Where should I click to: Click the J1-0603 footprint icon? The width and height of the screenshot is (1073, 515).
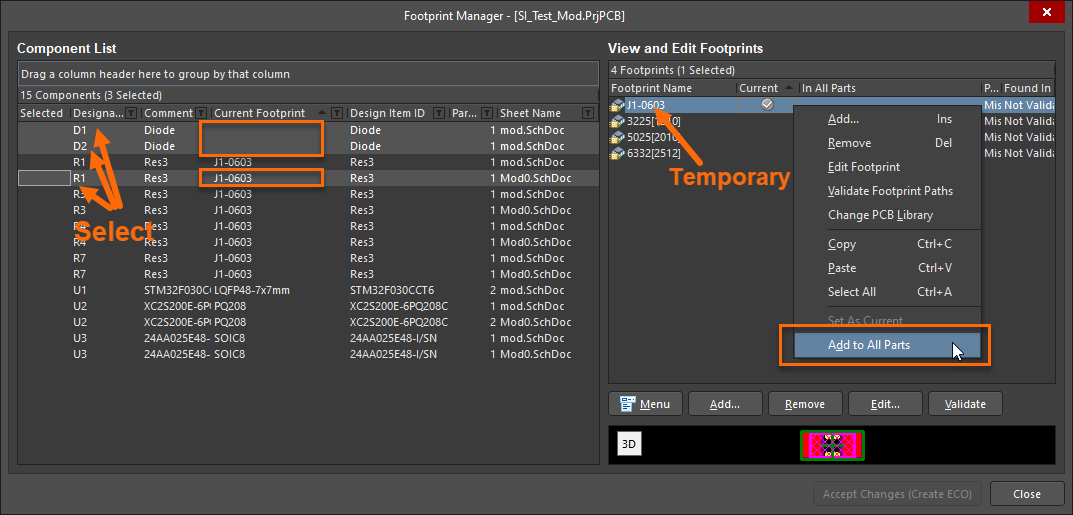pos(617,105)
